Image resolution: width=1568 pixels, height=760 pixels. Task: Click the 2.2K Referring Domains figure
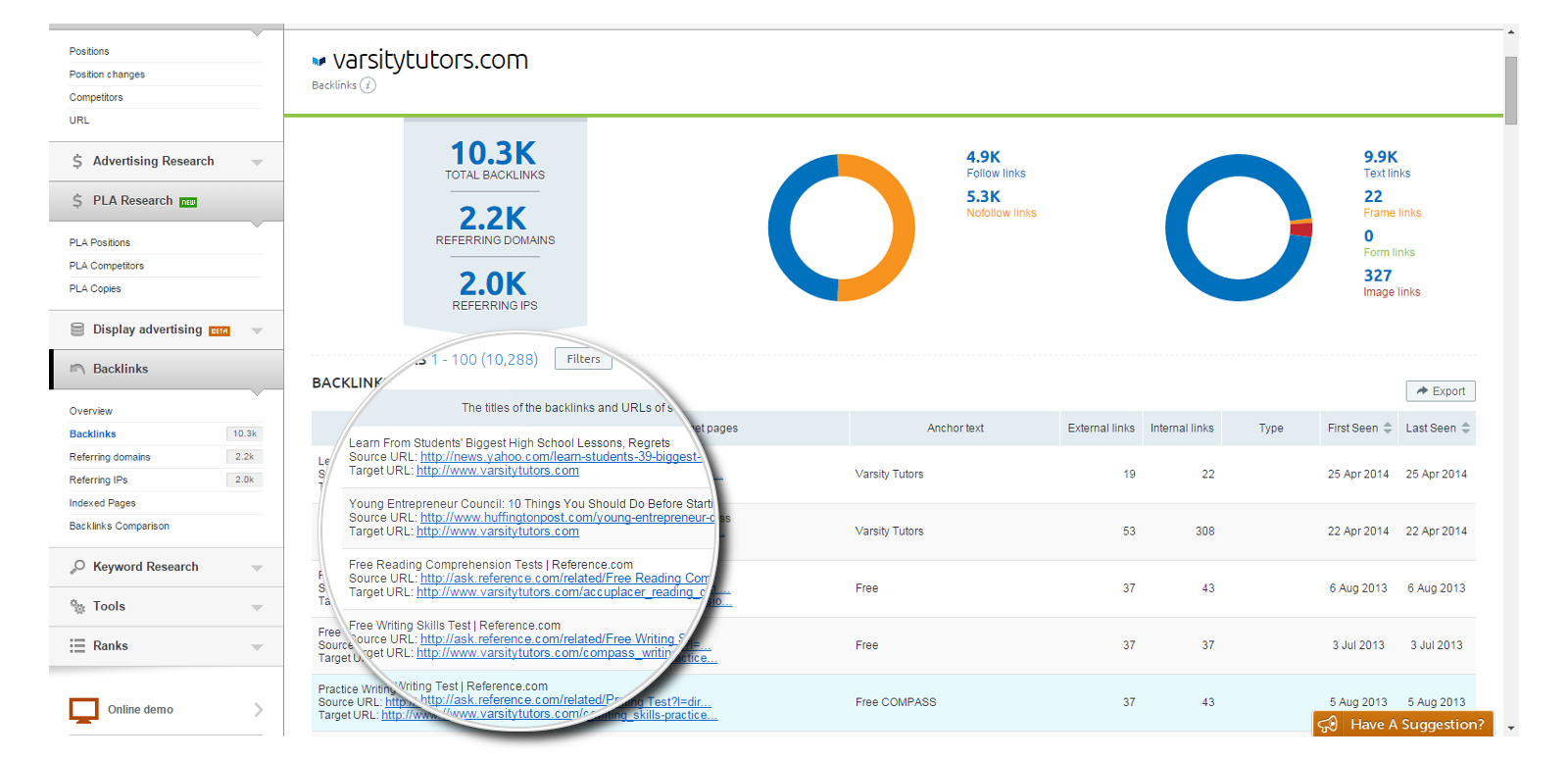(493, 218)
